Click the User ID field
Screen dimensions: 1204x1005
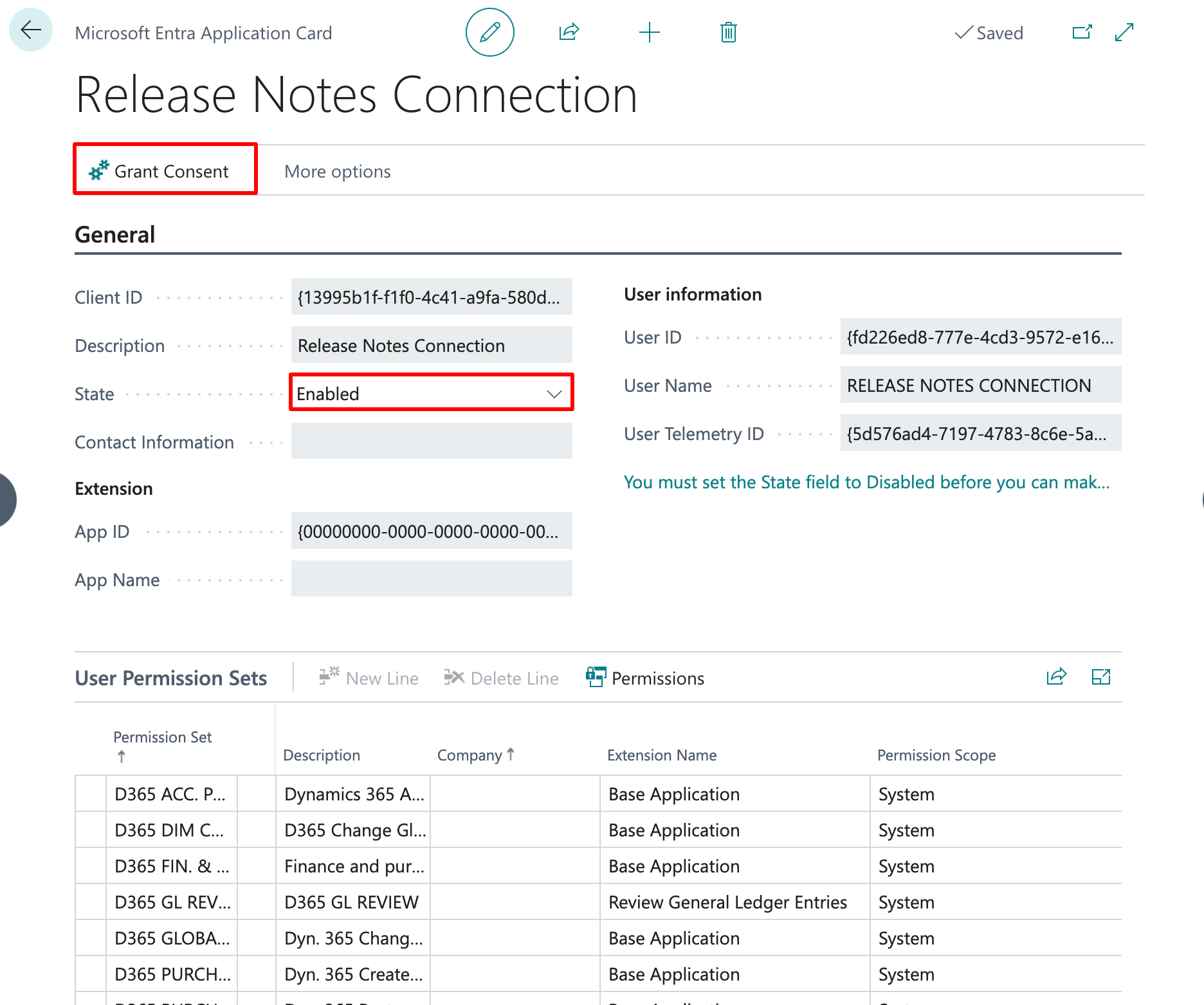coord(981,337)
